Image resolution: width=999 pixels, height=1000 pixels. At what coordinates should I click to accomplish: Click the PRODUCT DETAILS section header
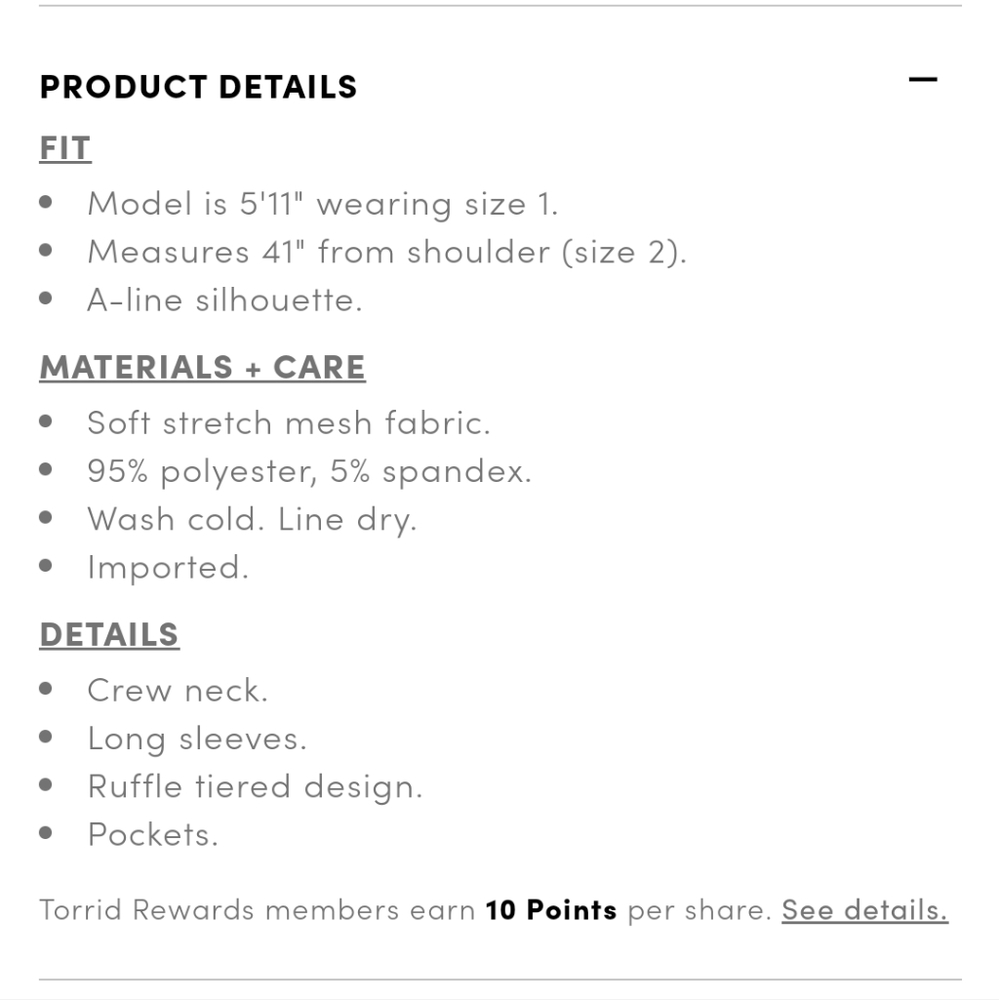point(198,87)
